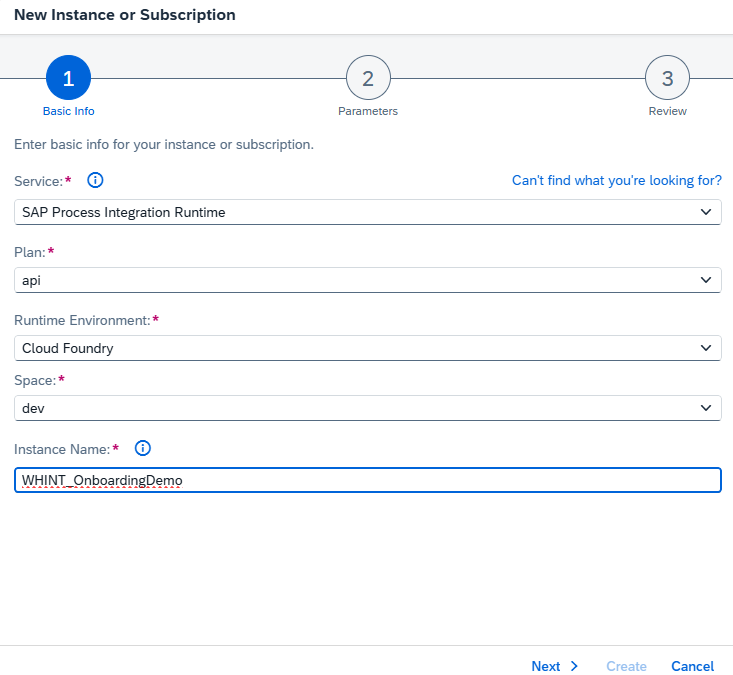
Task: Click the info icon beside Service label
Action: pyautogui.click(x=96, y=181)
